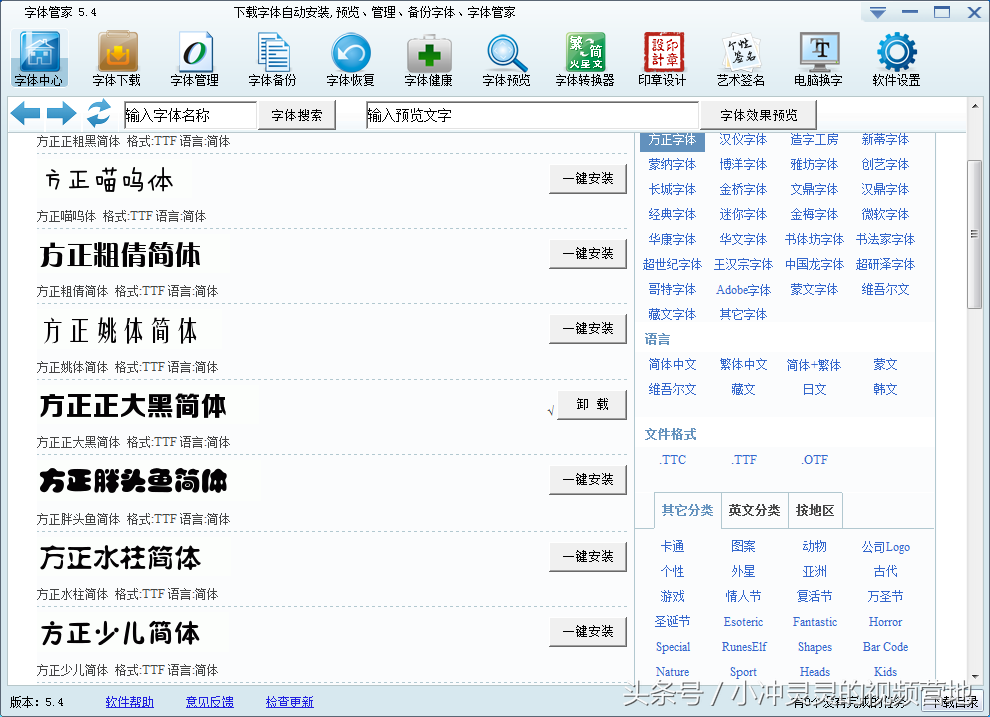Switch to the 其它分类 tab
This screenshot has height=717, width=990.
tap(687, 510)
